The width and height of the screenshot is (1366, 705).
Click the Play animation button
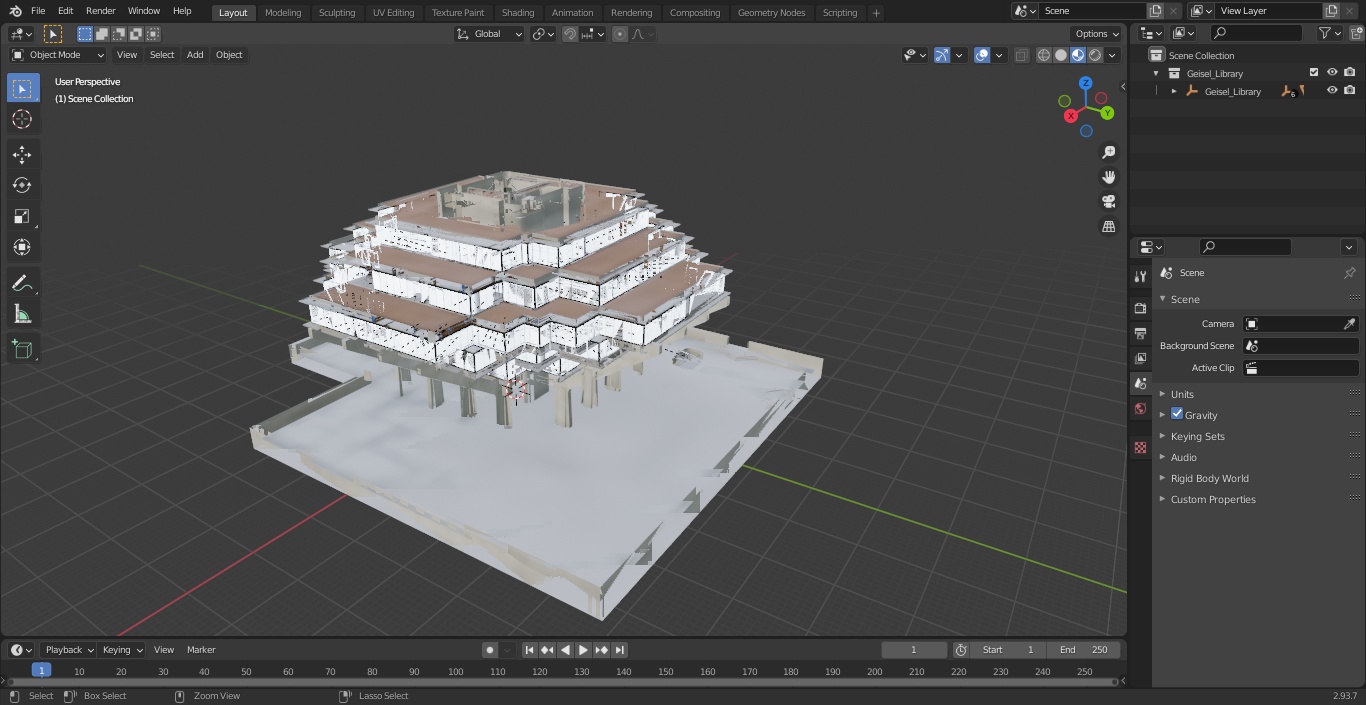click(583, 650)
